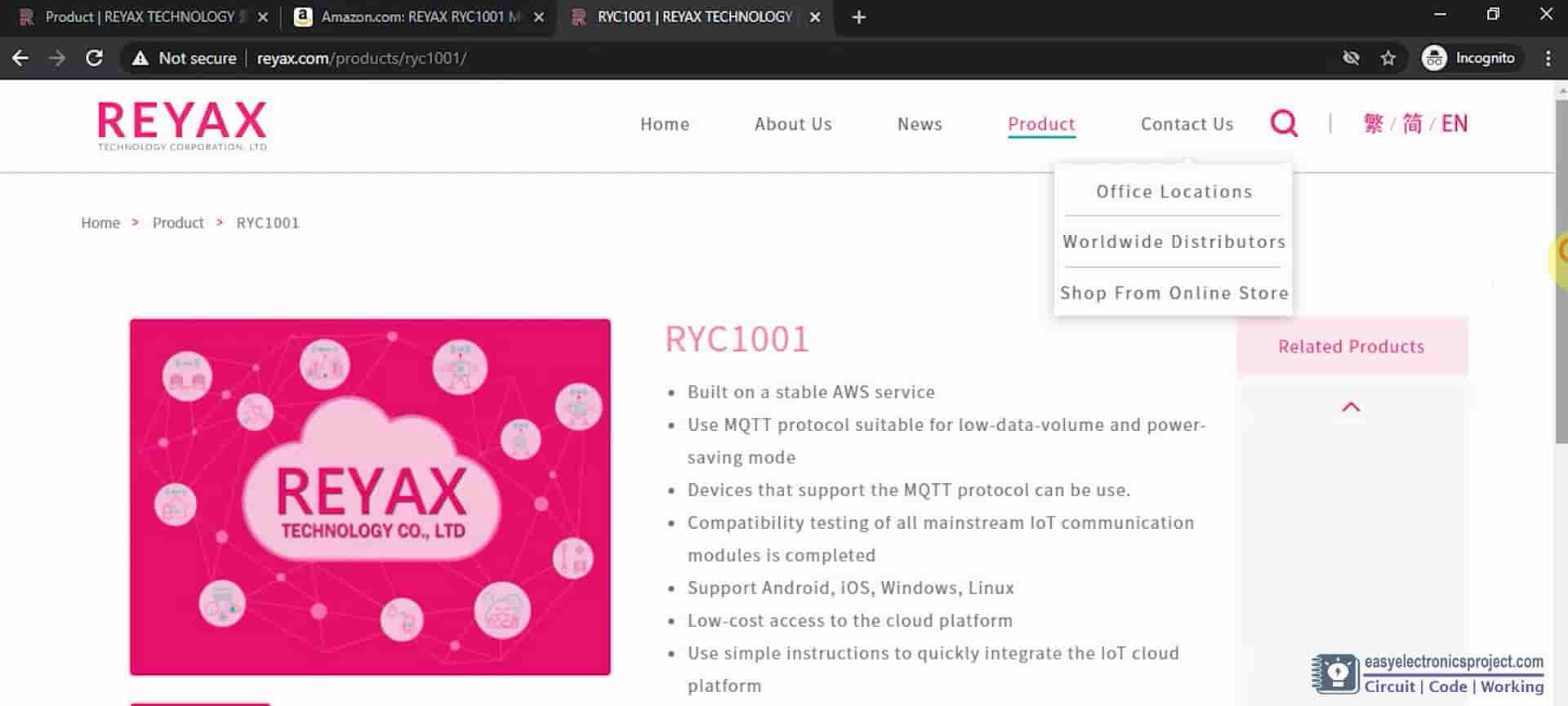
Task: Click the RYC1001 product title
Action: (x=737, y=340)
